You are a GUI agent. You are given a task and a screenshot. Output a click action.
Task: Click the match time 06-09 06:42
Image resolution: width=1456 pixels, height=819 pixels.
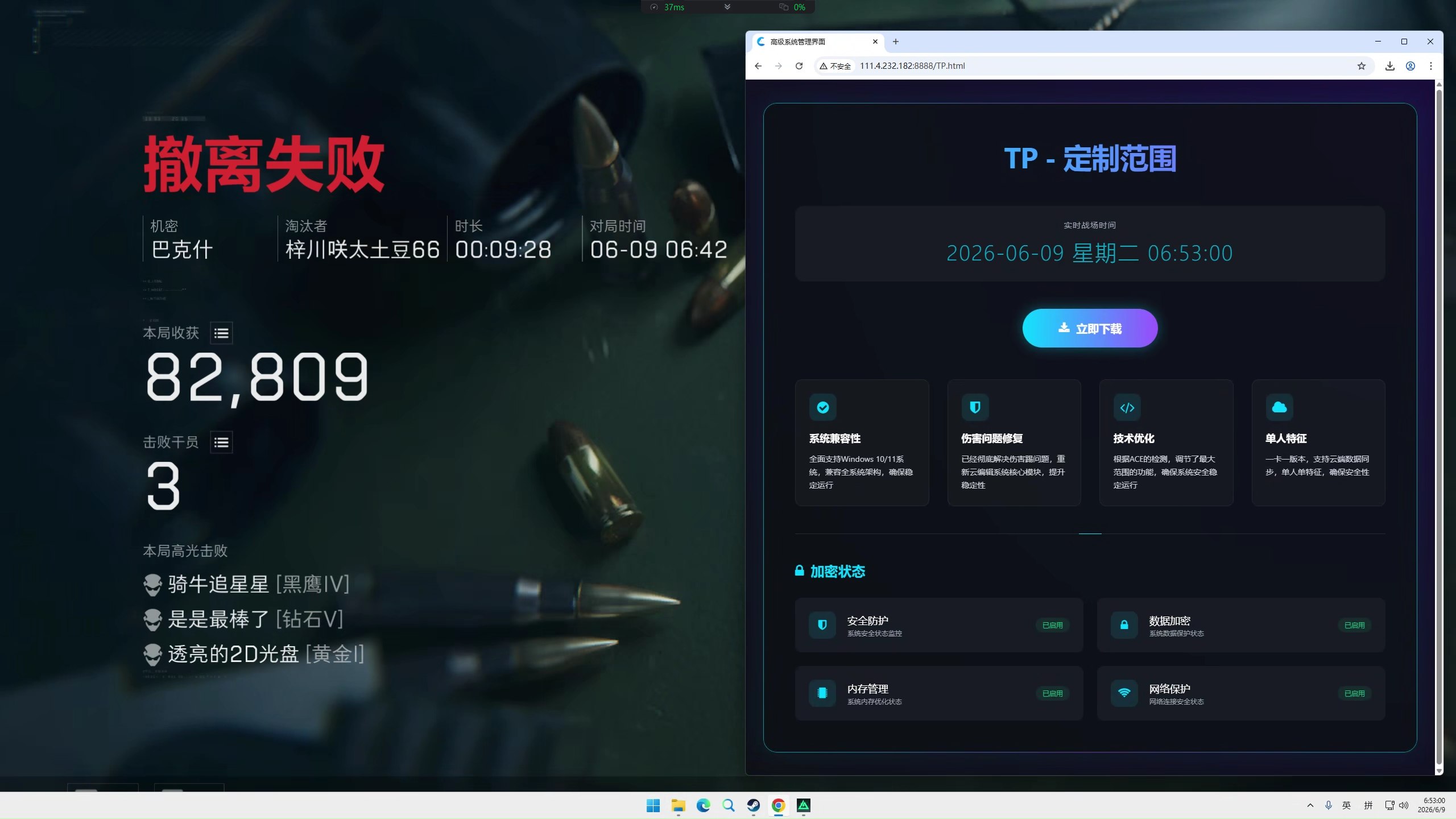[659, 250]
